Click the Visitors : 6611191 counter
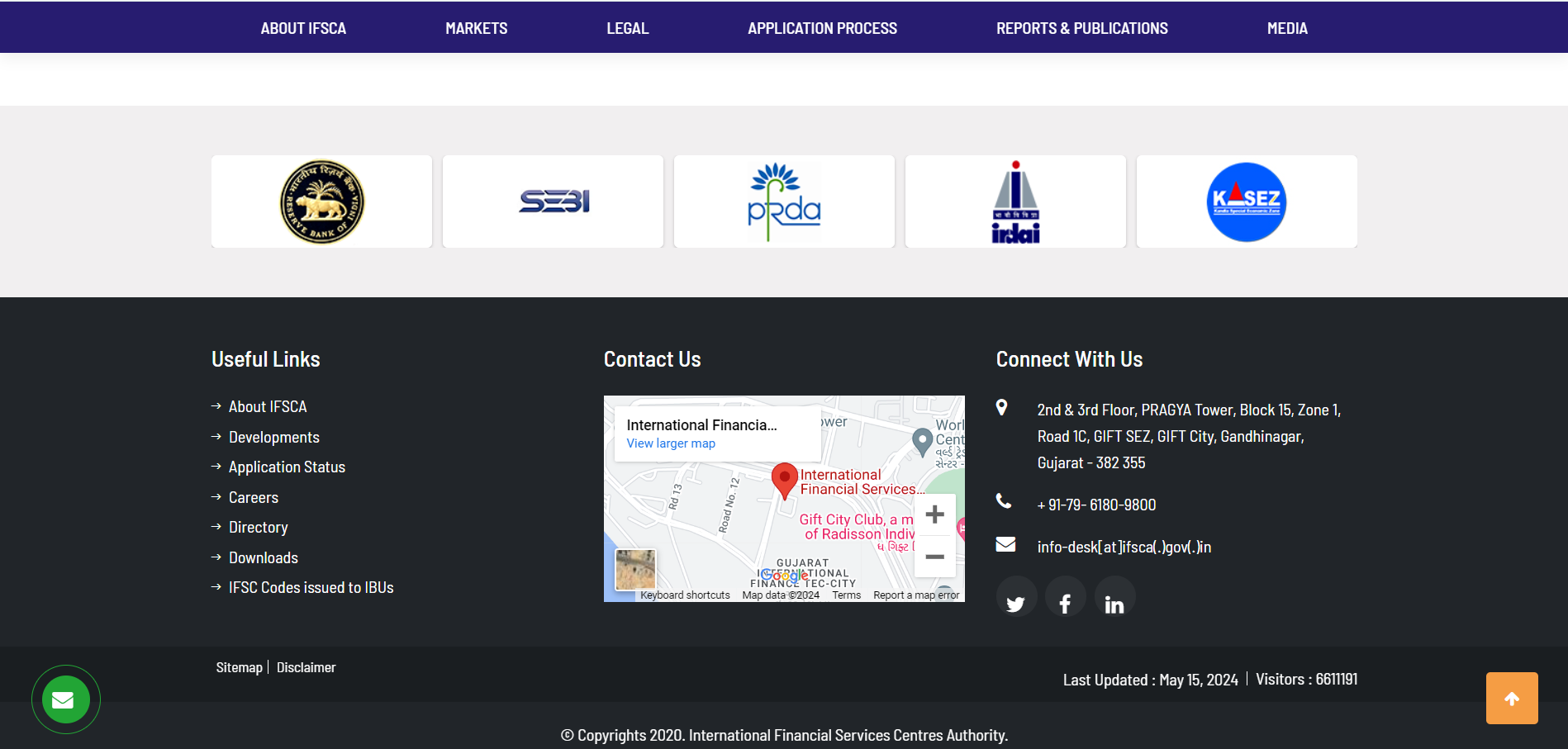Image resolution: width=1568 pixels, height=749 pixels. pos(1307,679)
